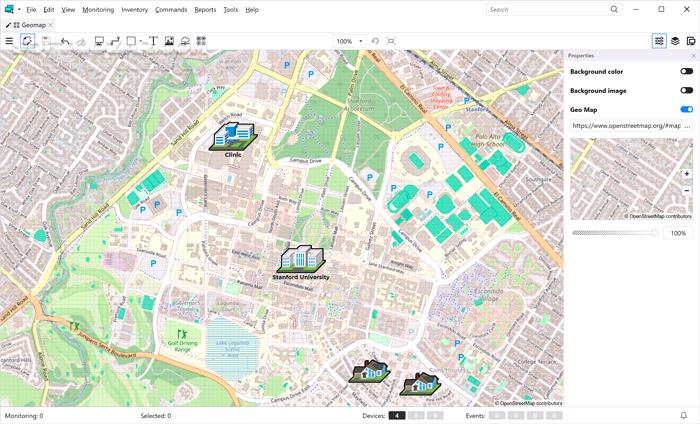Click the ellipsis button beside the map URL
The height and width of the screenshot is (424, 700).
coord(688,126)
